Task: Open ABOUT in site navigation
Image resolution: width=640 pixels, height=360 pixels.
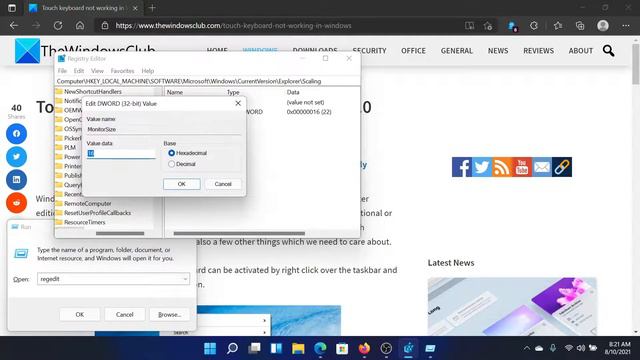Action: click(x=580, y=51)
